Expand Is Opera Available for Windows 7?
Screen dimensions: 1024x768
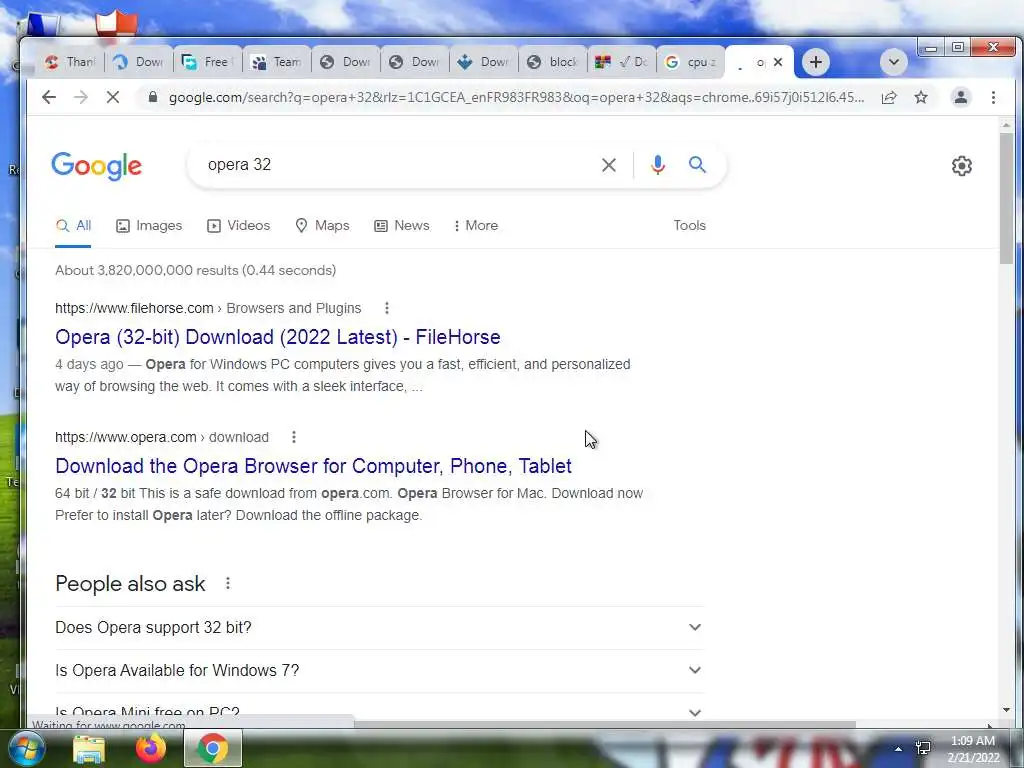[x=379, y=671]
